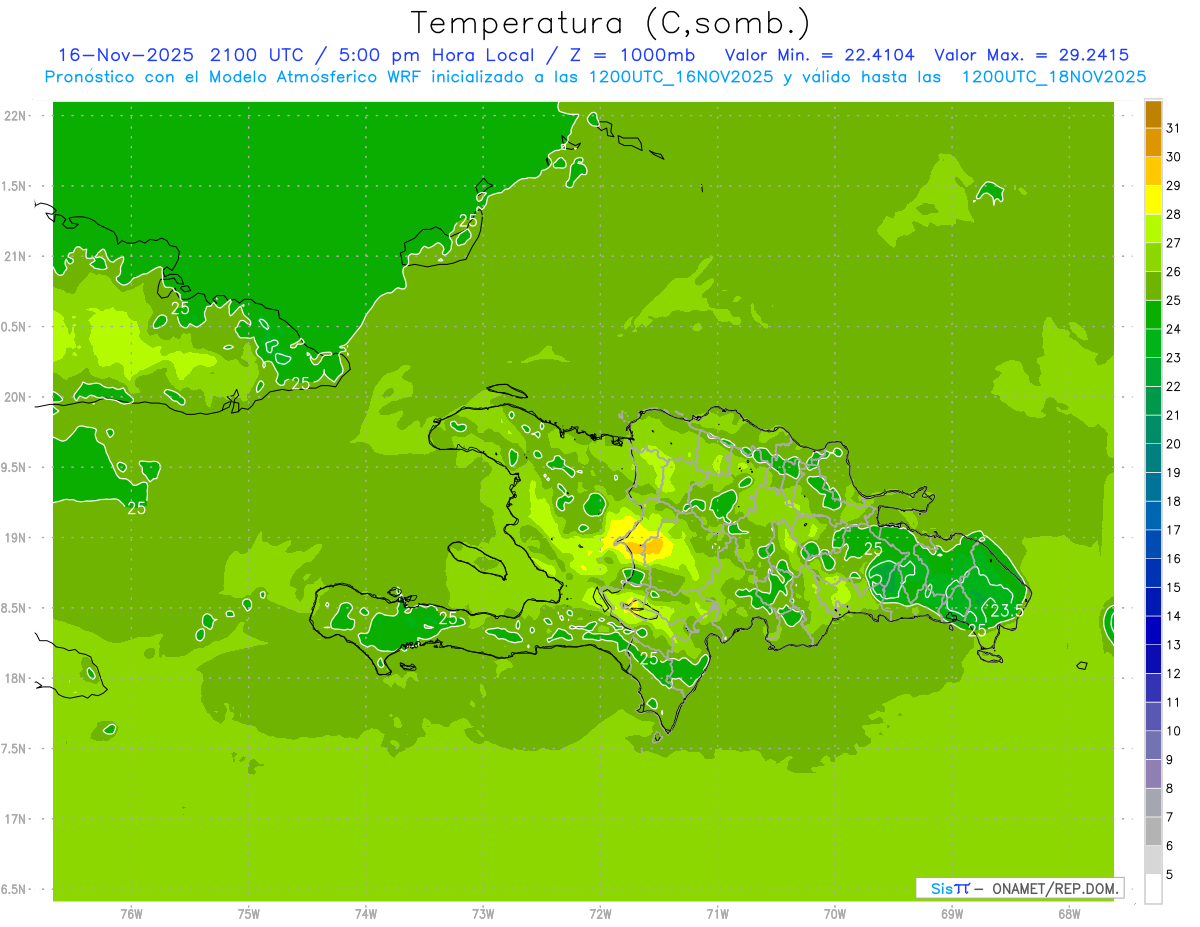Click the "75W" longitude axis label

click(x=249, y=914)
